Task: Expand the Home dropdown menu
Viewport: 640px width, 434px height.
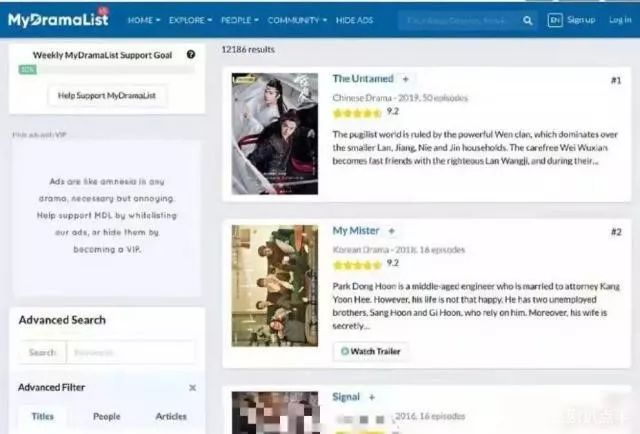Action: (x=144, y=20)
